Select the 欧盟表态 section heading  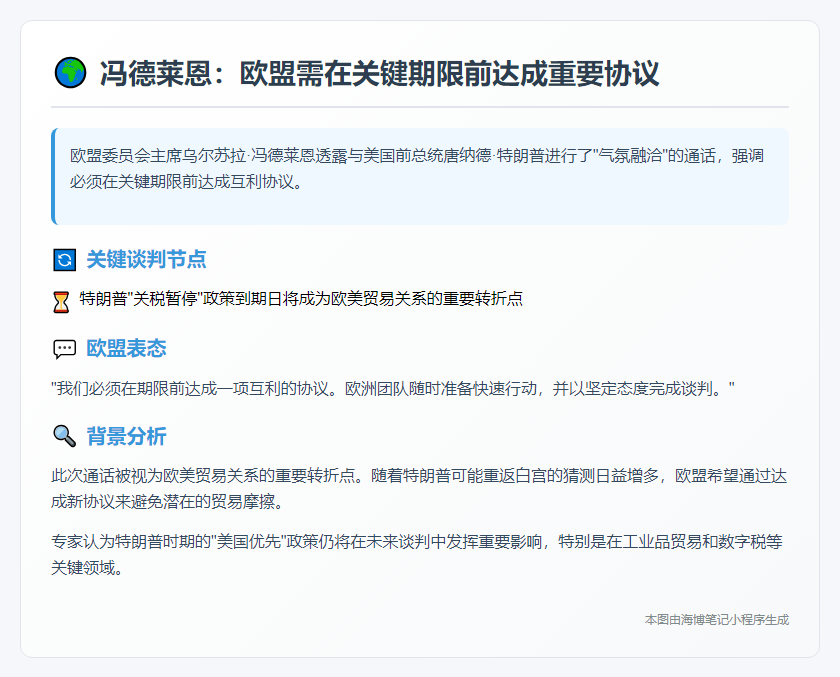pos(126,348)
